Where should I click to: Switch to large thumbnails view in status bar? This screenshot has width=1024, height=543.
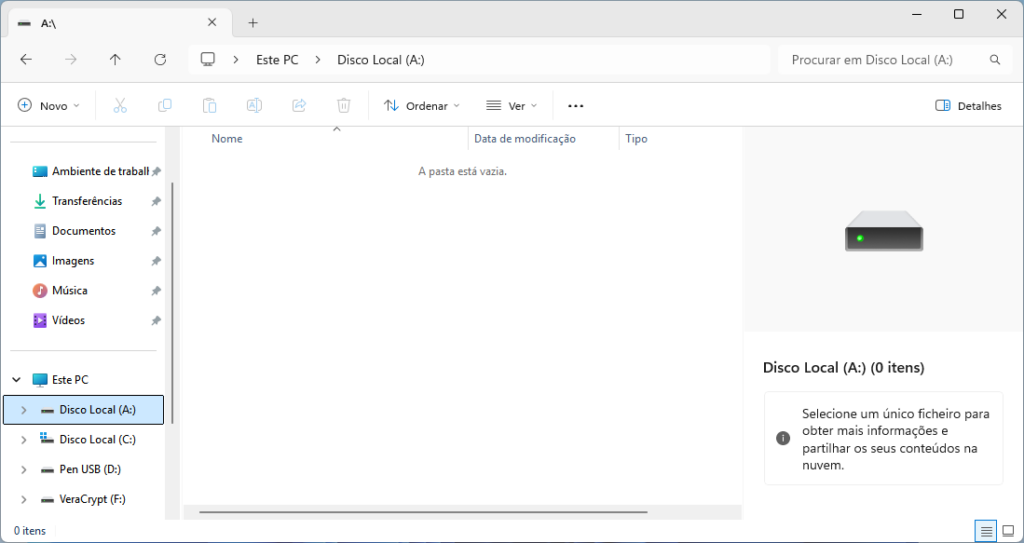click(1008, 530)
